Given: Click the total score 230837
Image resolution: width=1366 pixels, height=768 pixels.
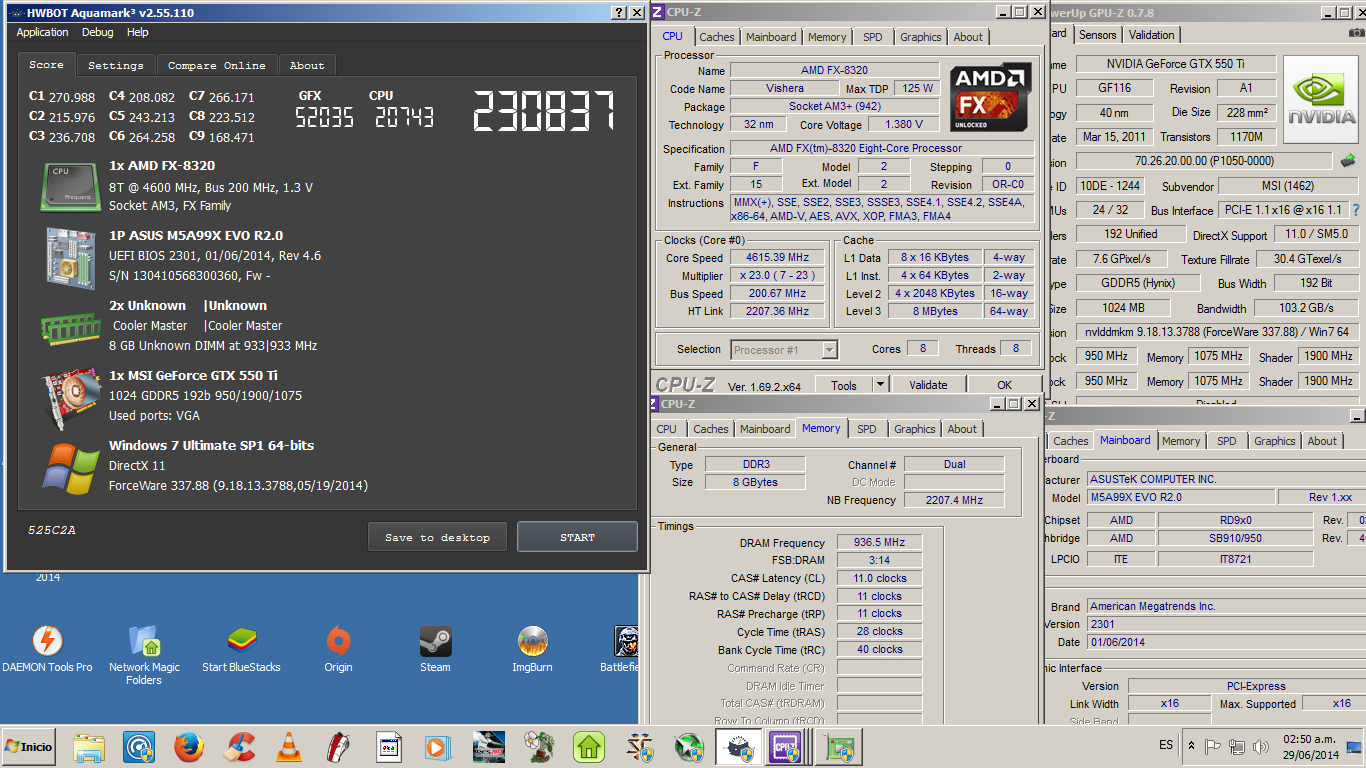Looking at the screenshot, I should pos(542,111).
